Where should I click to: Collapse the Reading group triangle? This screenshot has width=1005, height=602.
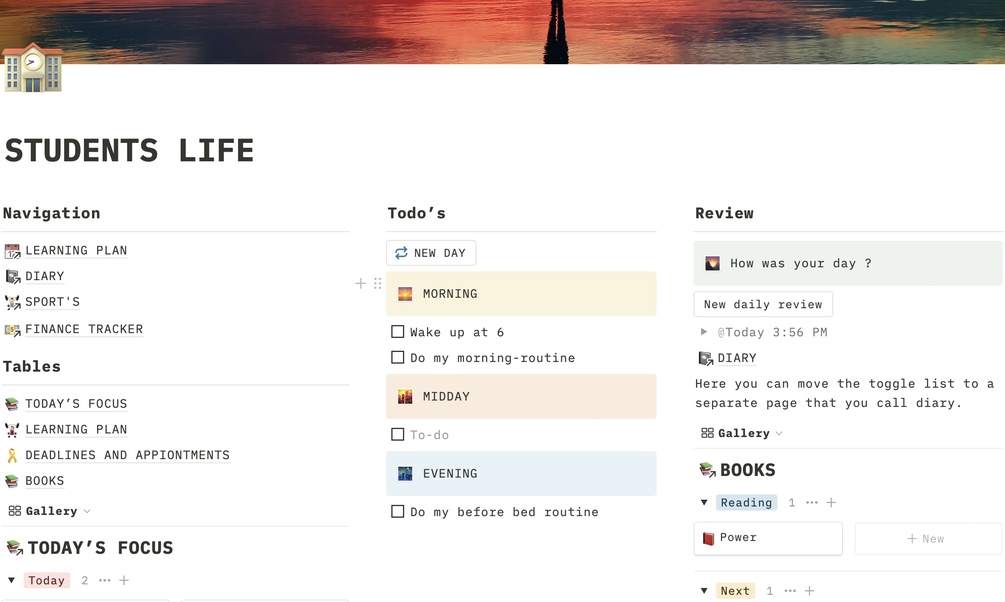pos(704,503)
